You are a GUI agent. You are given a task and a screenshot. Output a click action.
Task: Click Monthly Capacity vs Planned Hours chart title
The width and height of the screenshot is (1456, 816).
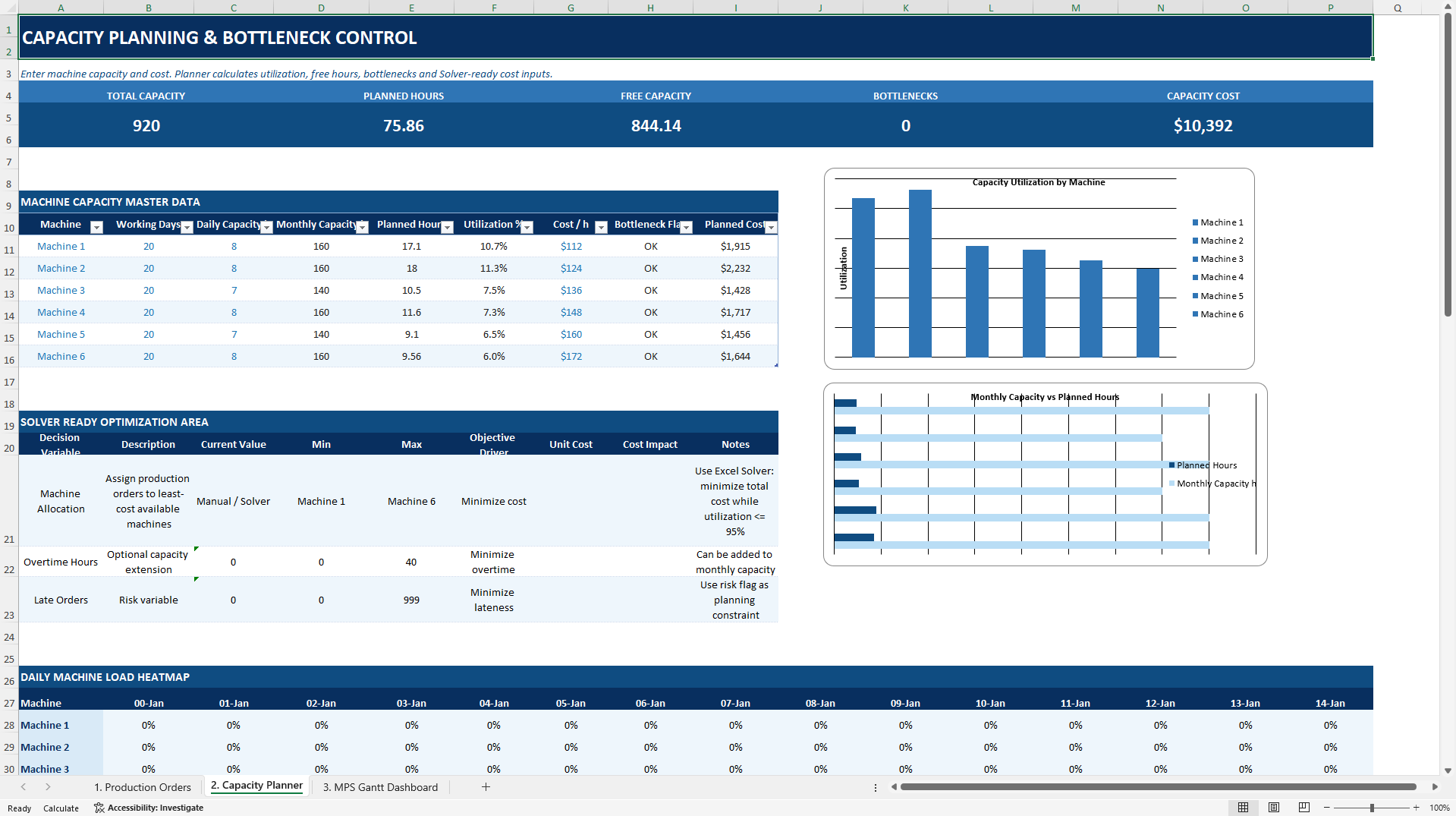click(x=1045, y=397)
